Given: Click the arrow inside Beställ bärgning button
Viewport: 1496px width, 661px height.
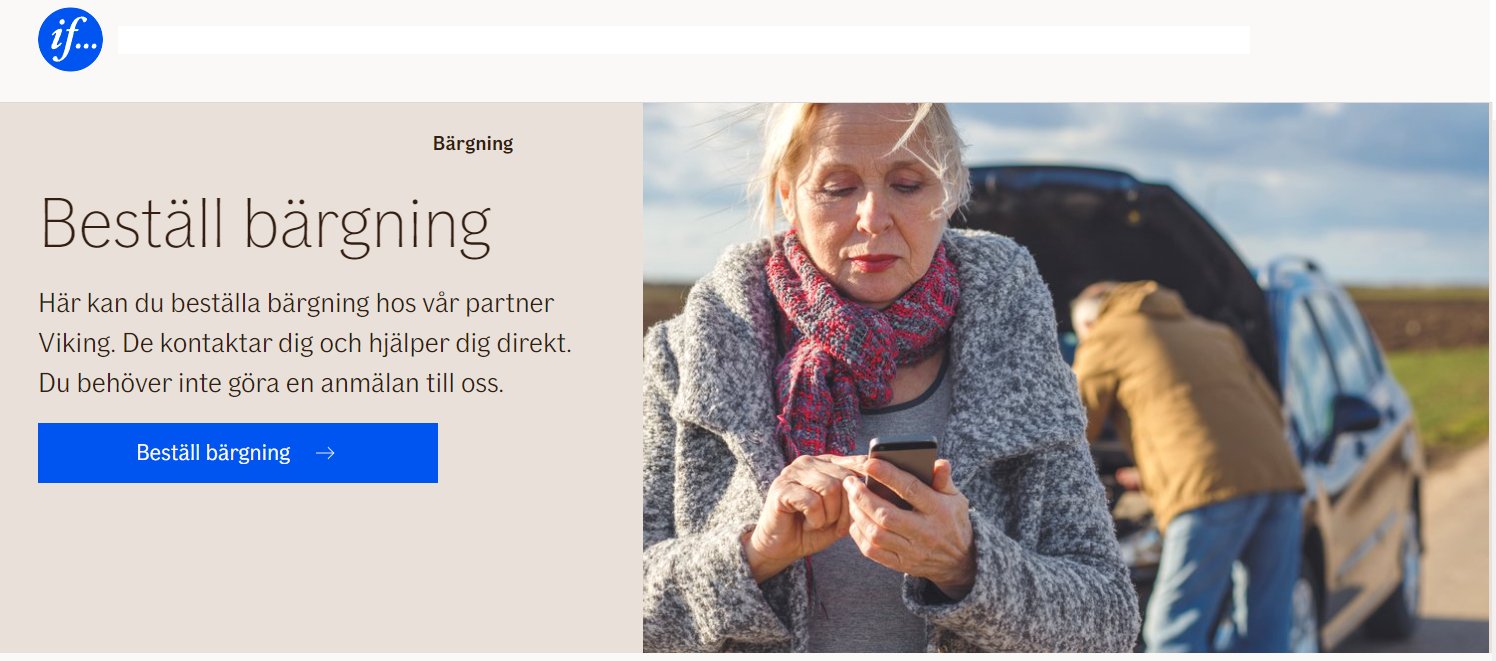Looking at the screenshot, I should [x=325, y=453].
